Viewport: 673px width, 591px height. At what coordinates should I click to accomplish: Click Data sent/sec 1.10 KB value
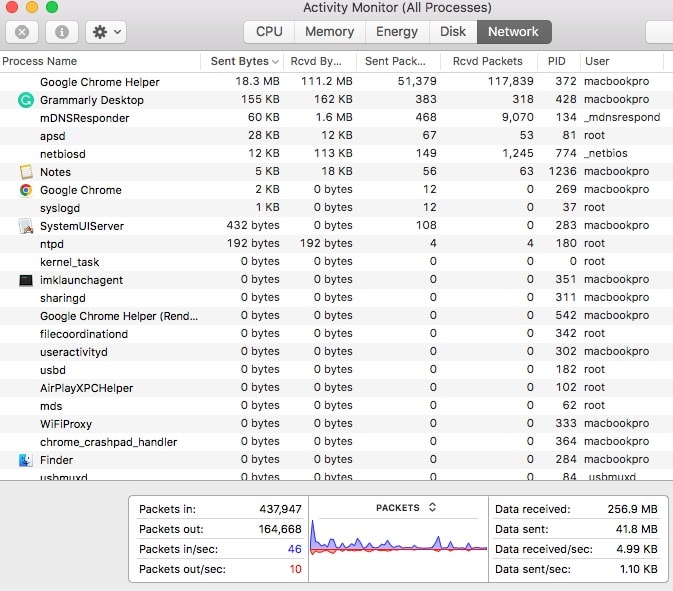(x=639, y=570)
